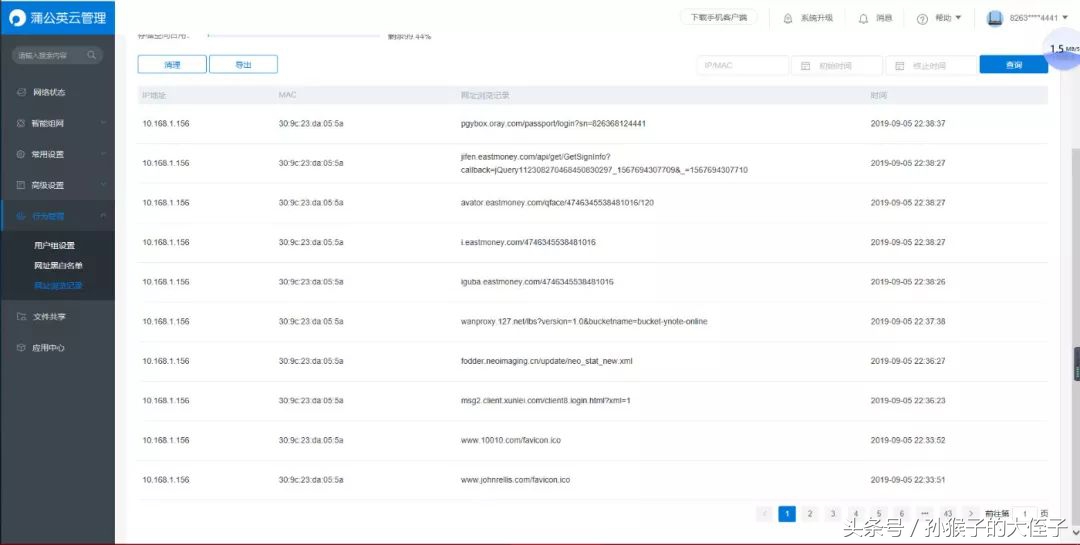Click the floating 1.5 MB/s speed bubble
Viewport: 1080px width, 545px height.
tap(1062, 50)
